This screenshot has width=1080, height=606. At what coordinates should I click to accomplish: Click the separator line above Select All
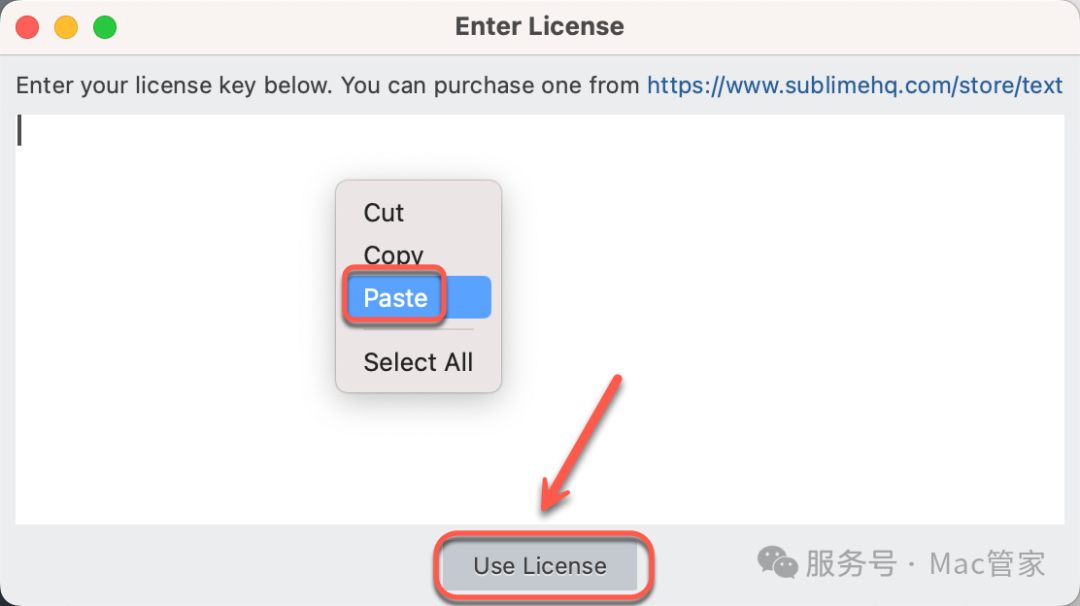[x=418, y=329]
